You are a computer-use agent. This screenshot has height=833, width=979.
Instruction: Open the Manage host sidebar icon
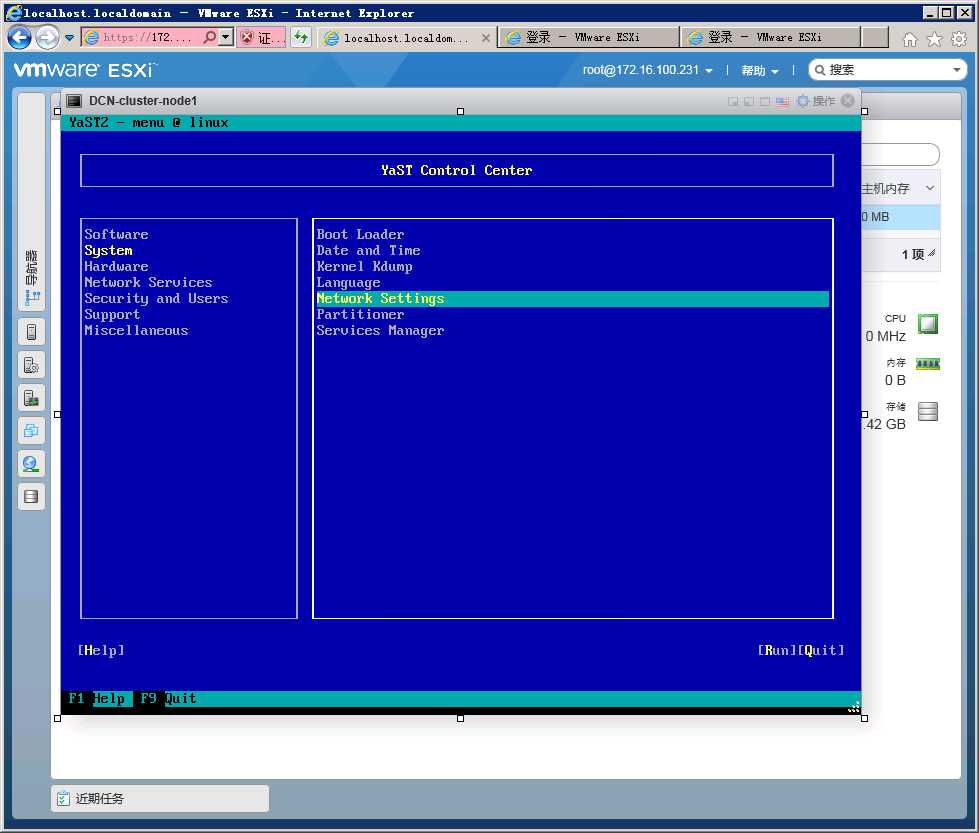tap(31, 365)
